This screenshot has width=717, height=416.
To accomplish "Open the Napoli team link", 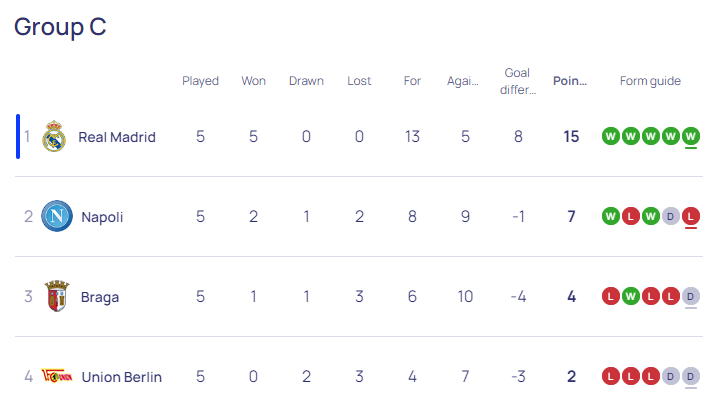I will click(x=102, y=217).
